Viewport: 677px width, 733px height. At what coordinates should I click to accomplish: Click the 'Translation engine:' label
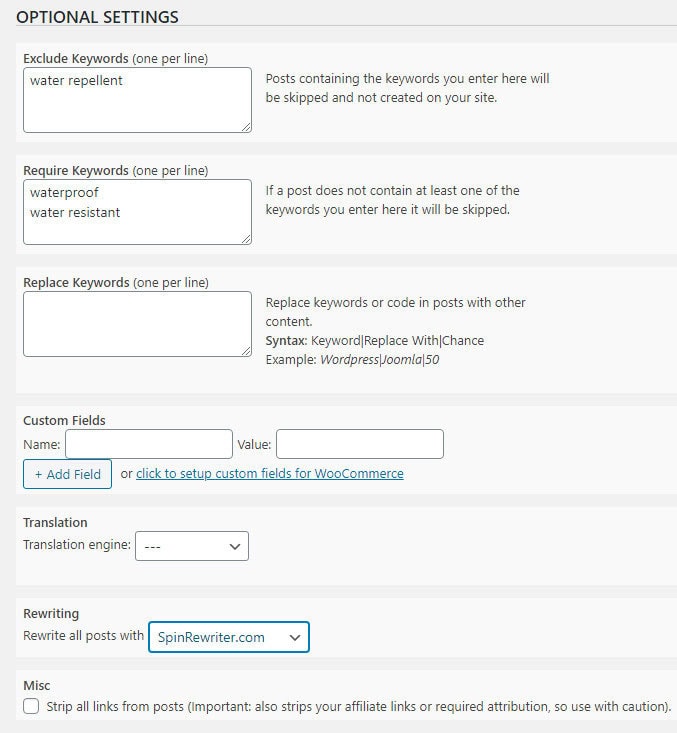(77, 546)
